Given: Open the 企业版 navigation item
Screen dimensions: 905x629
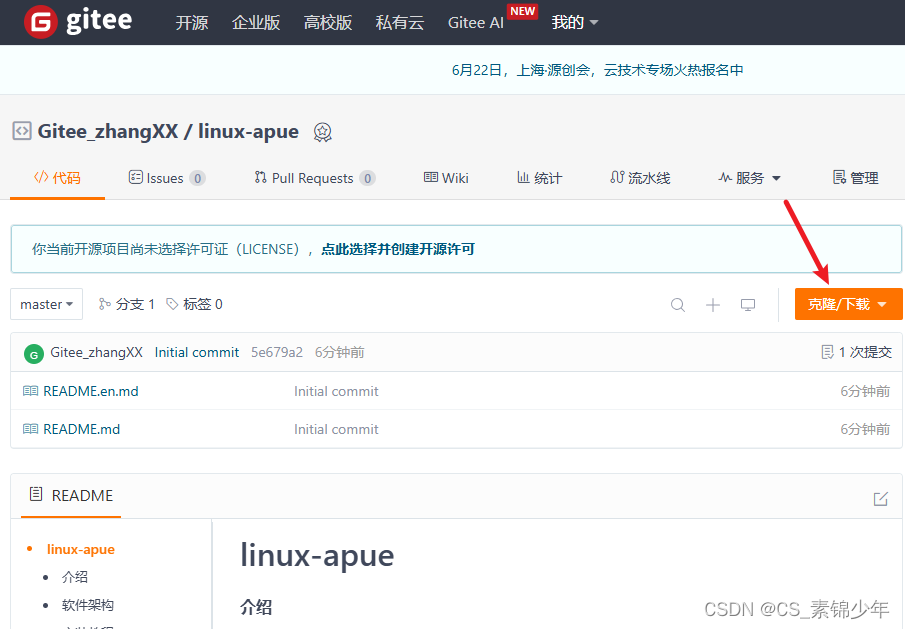Looking at the screenshot, I should tap(256, 23).
